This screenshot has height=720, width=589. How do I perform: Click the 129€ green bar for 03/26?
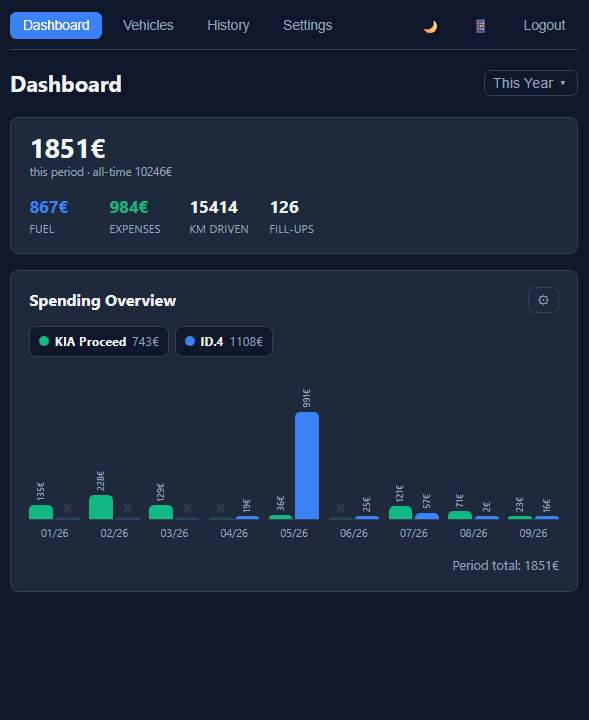pos(161,512)
